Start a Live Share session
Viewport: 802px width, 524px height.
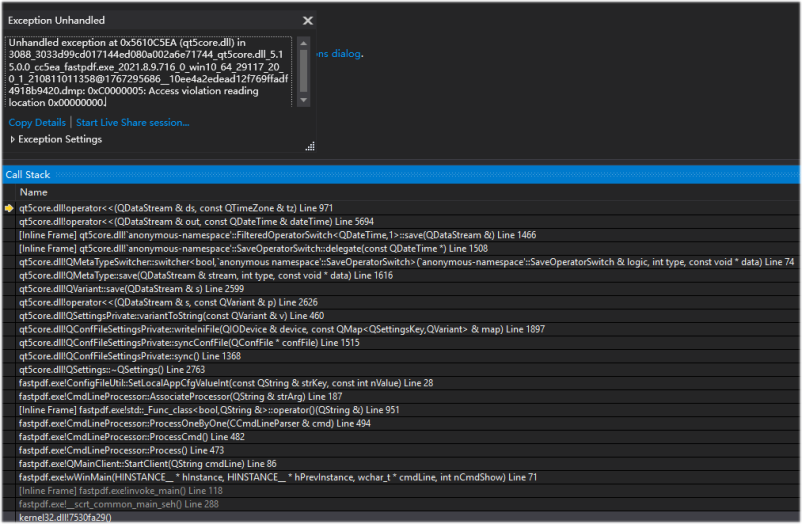point(132,122)
